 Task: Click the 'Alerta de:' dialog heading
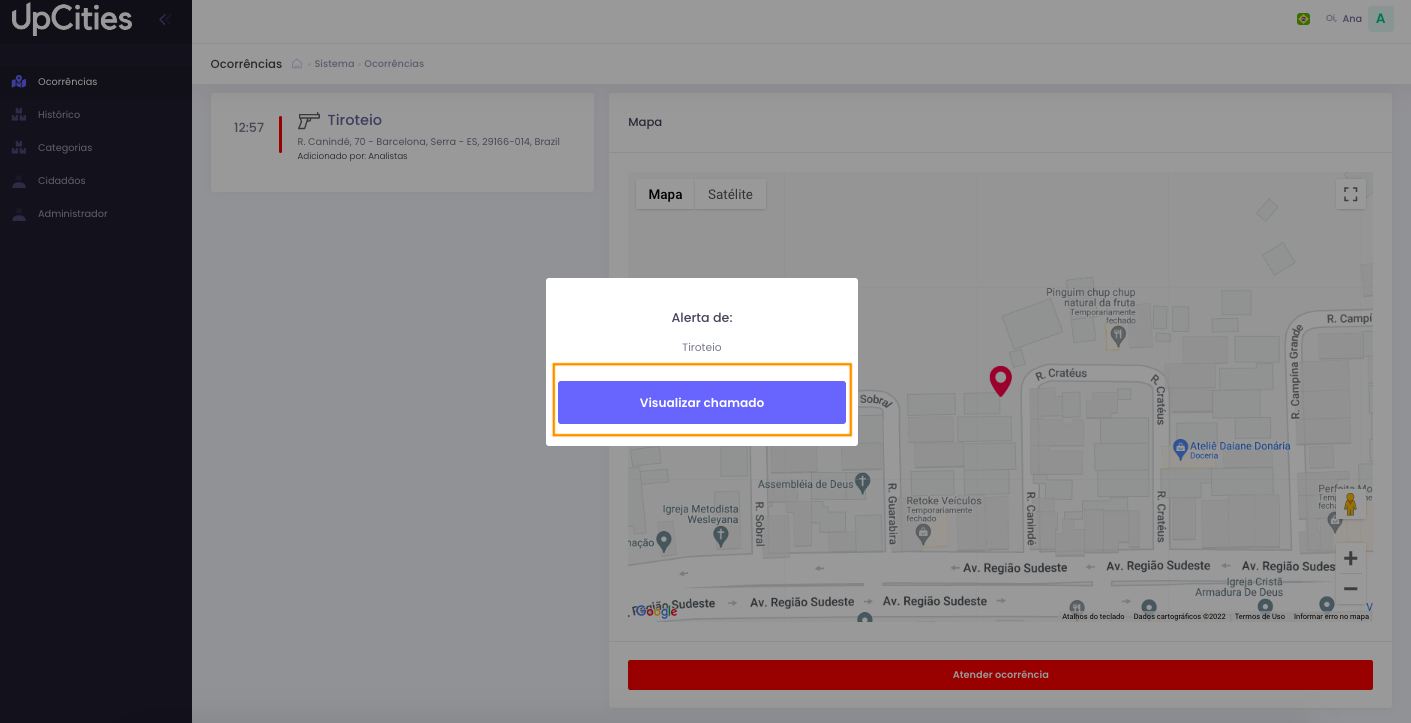pos(702,318)
